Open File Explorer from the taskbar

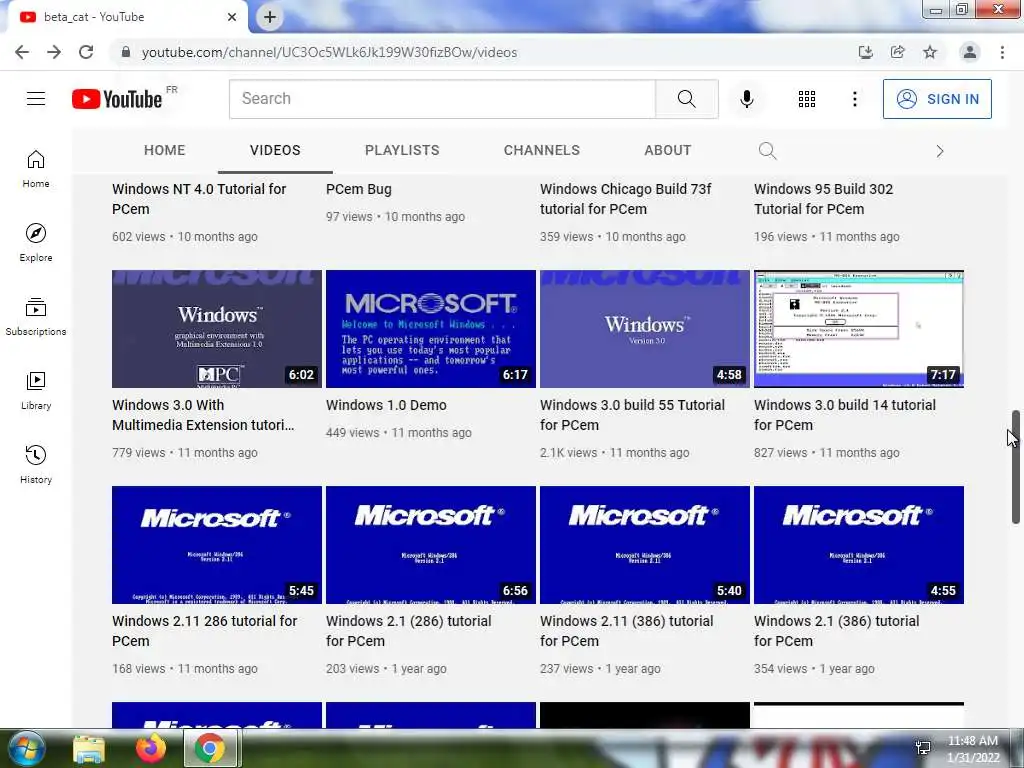coord(89,749)
